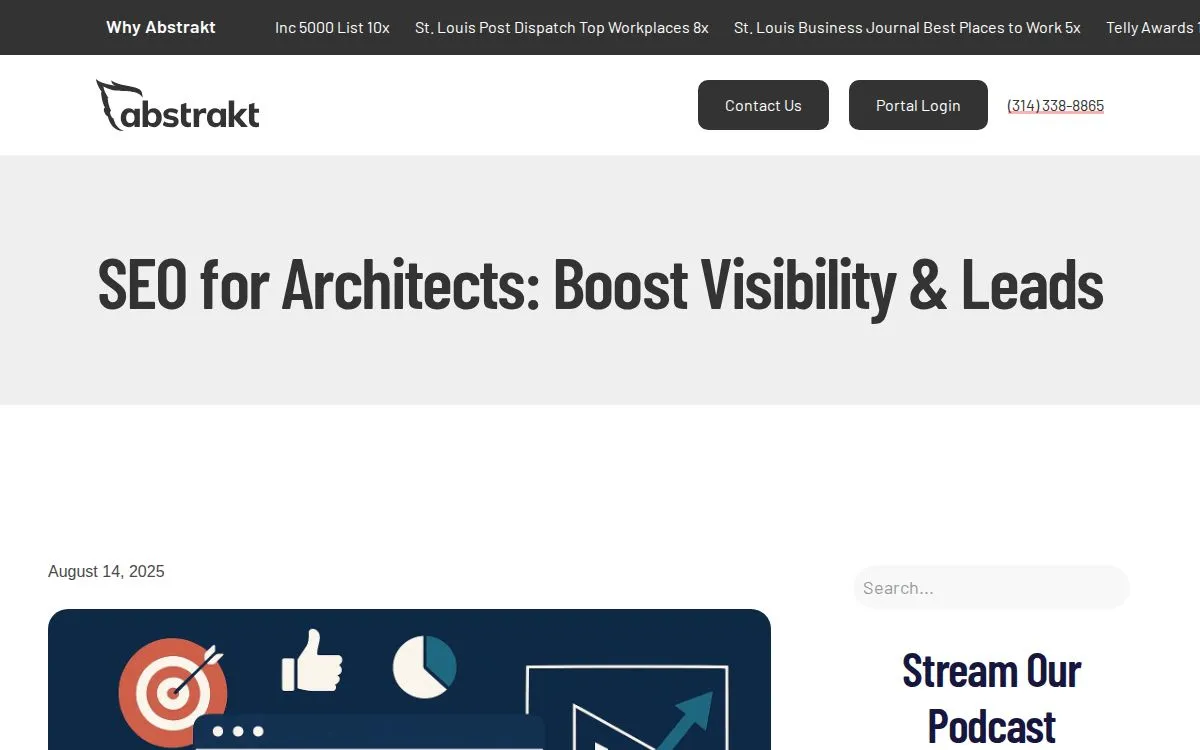Click St. Louis Business Journal Best Places text
The image size is (1200, 750).
click(x=907, y=28)
